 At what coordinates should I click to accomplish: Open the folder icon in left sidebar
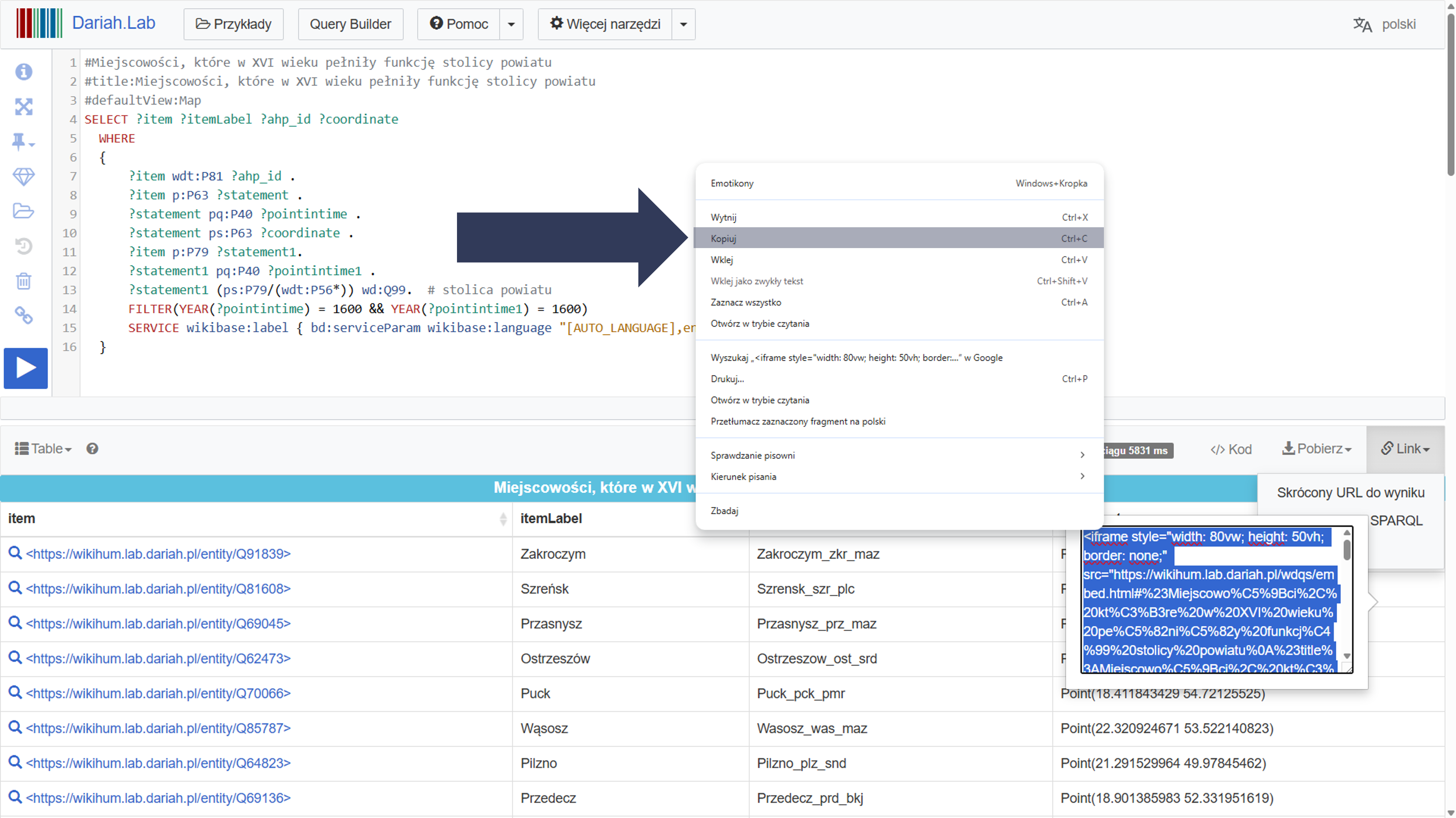click(24, 211)
